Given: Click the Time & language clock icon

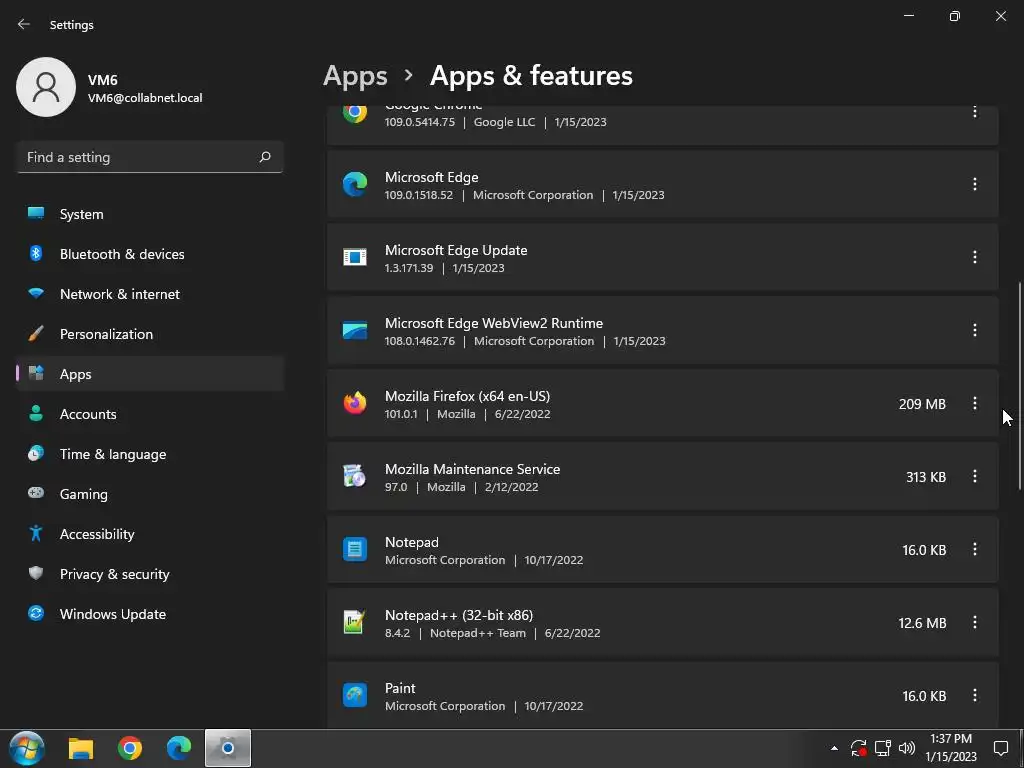Looking at the screenshot, I should click(36, 453).
